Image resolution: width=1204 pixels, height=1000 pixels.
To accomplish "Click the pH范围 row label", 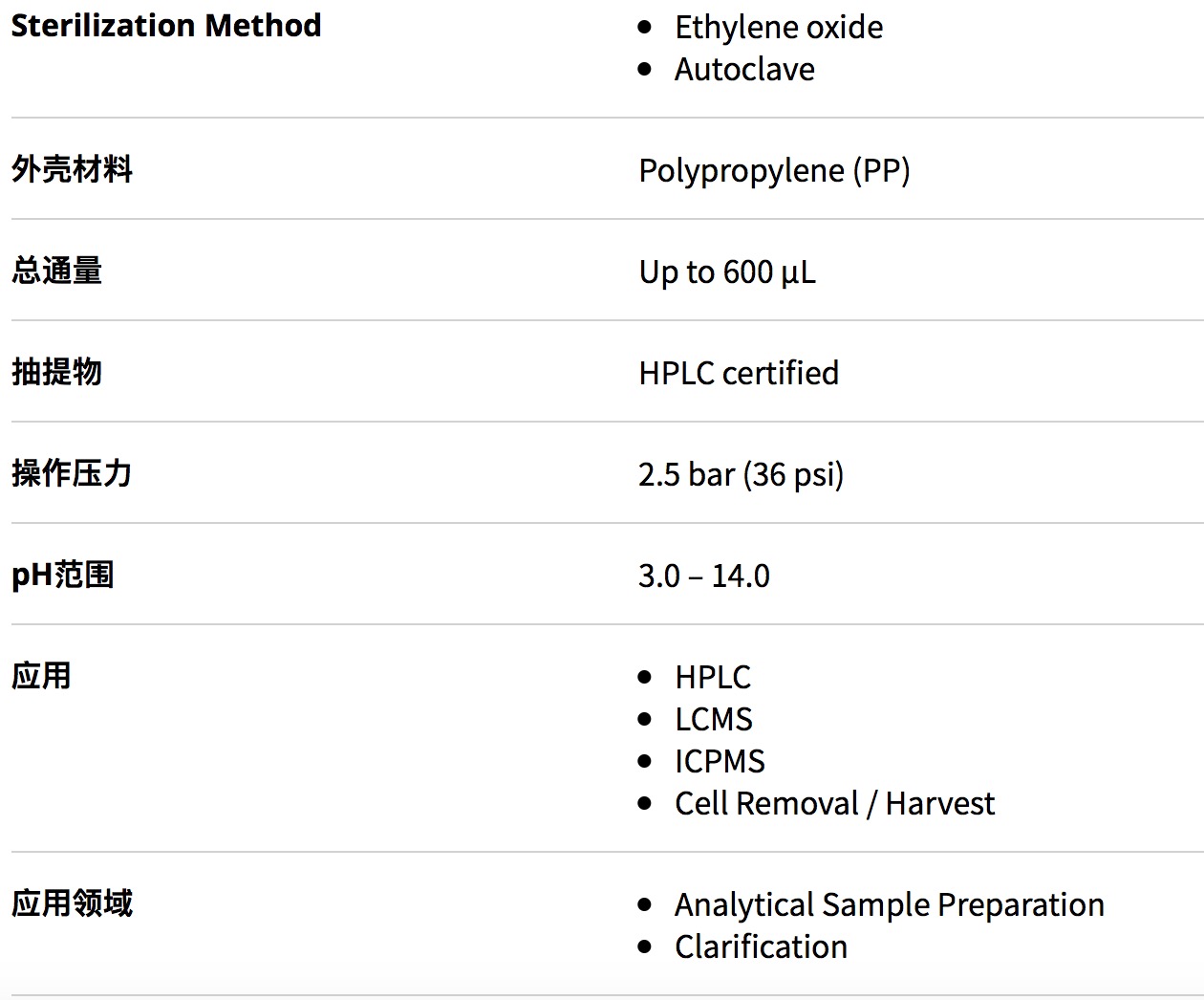I will coord(62,576).
